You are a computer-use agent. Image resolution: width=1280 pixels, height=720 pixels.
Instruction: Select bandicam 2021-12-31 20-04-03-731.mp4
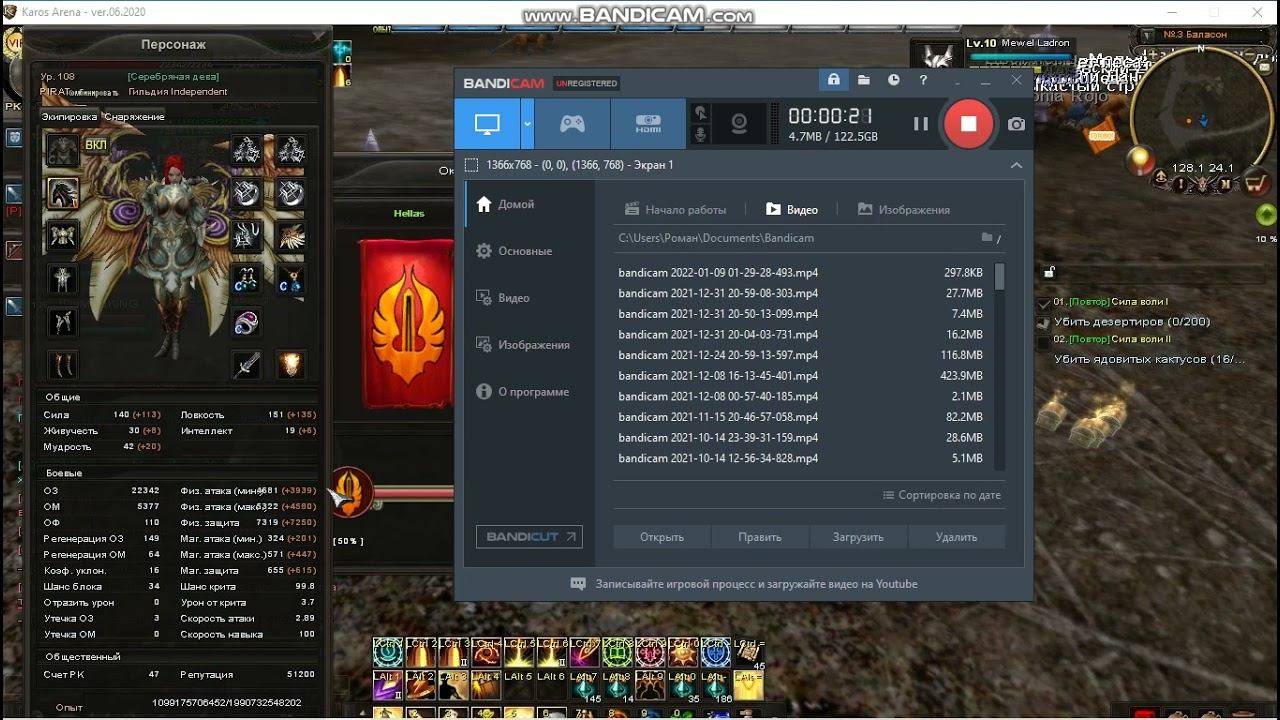pos(801,335)
